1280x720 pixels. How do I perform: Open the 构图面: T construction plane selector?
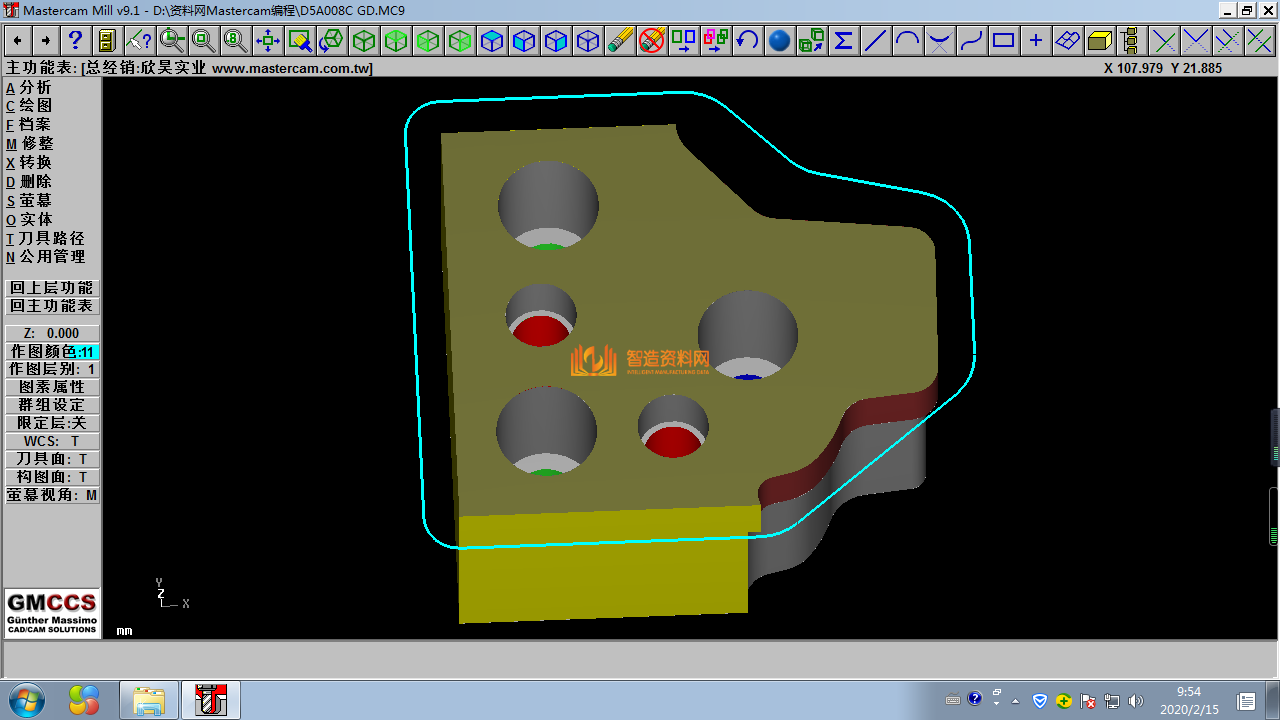(52, 477)
